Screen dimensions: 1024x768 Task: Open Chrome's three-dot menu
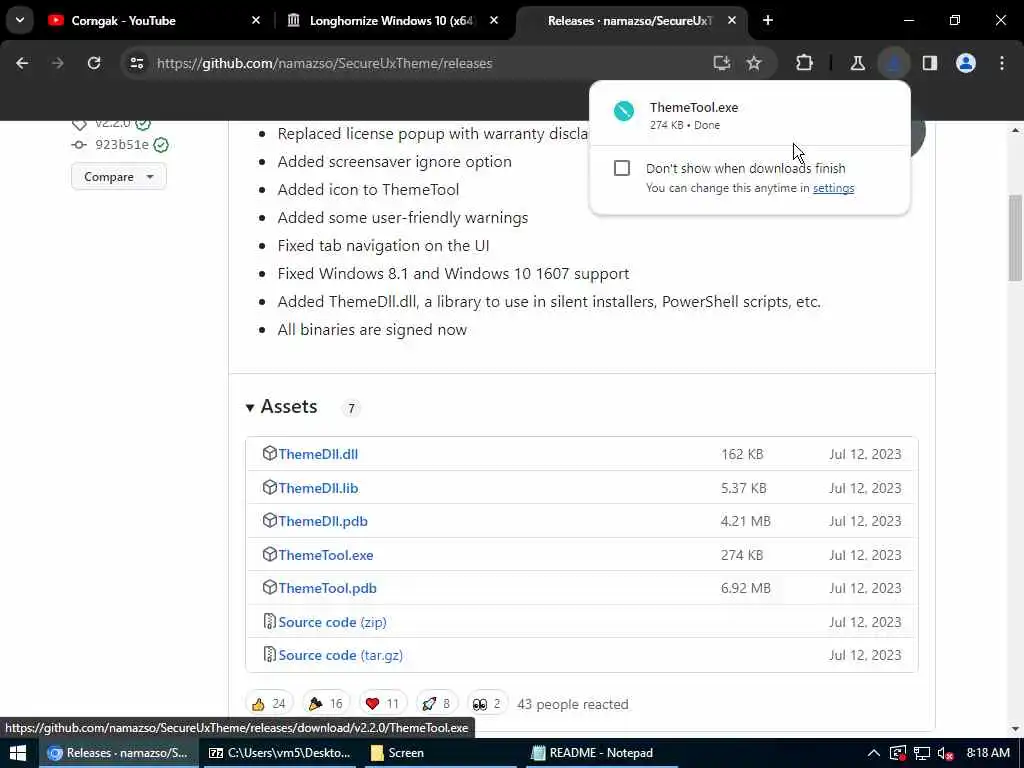pyautogui.click(x=1002, y=63)
